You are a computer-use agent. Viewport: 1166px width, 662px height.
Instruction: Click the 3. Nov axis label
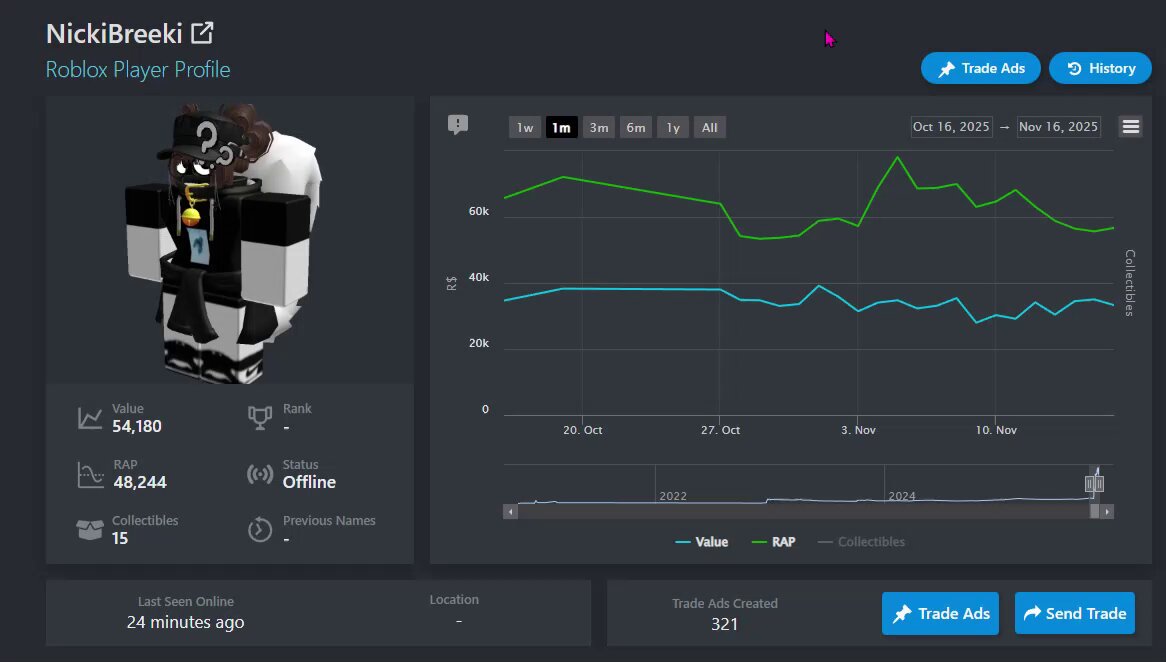858,430
